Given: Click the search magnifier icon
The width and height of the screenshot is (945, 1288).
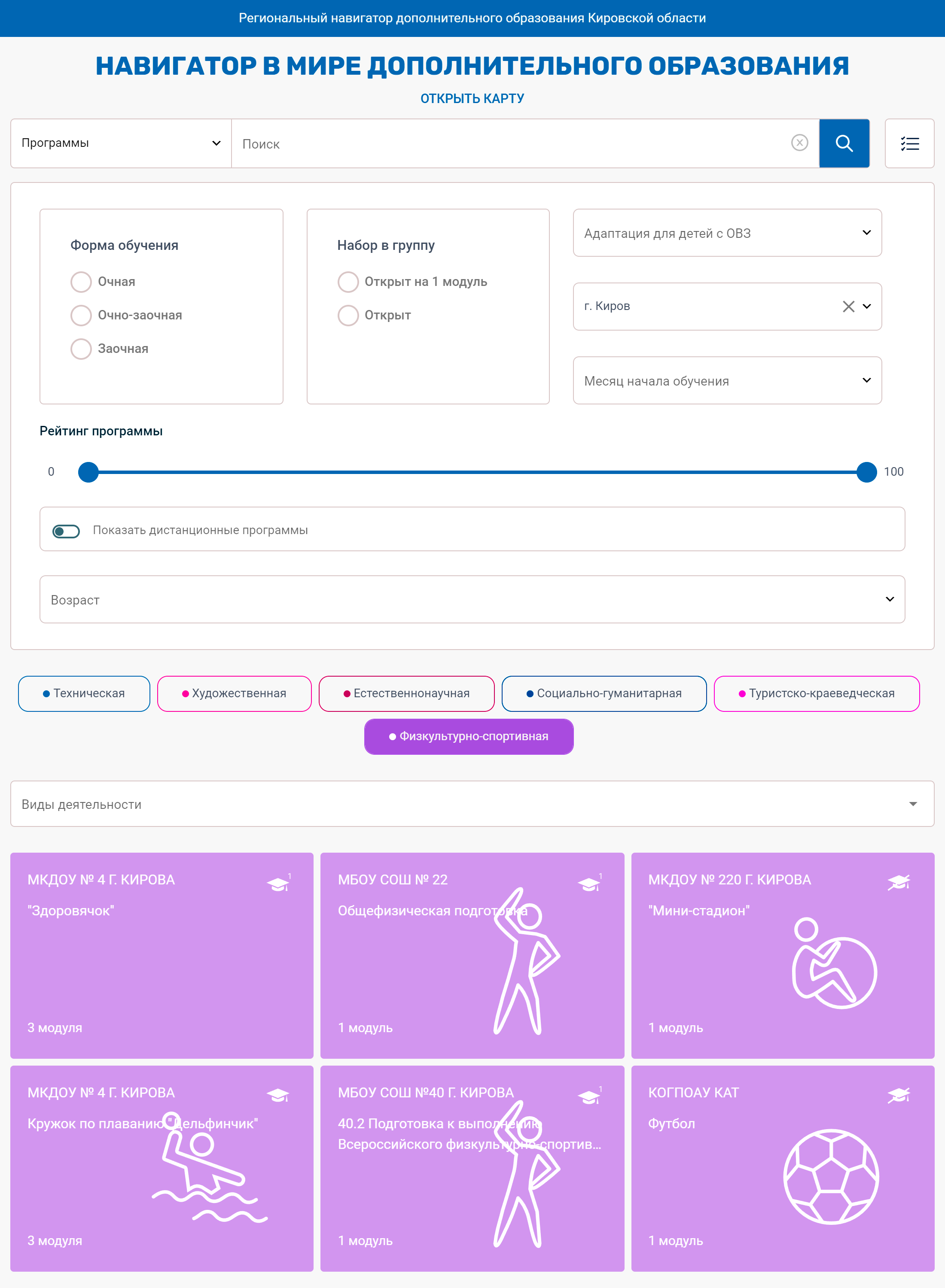Looking at the screenshot, I should pyautogui.click(x=844, y=143).
